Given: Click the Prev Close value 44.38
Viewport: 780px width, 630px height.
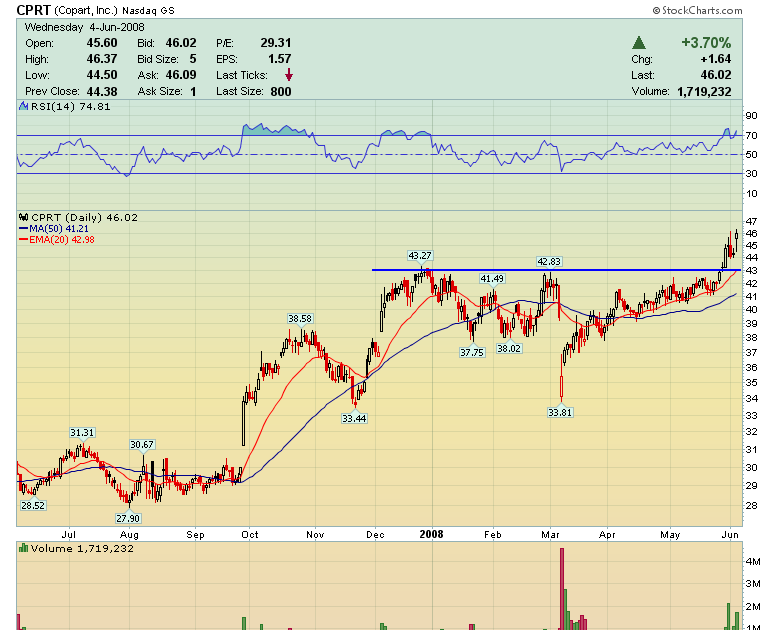Looking at the screenshot, I should coord(101,92).
